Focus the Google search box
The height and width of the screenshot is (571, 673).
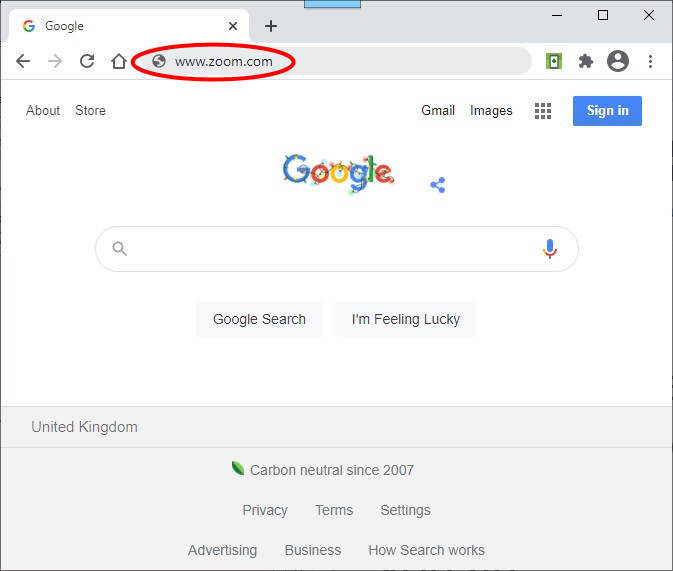click(x=330, y=249)
